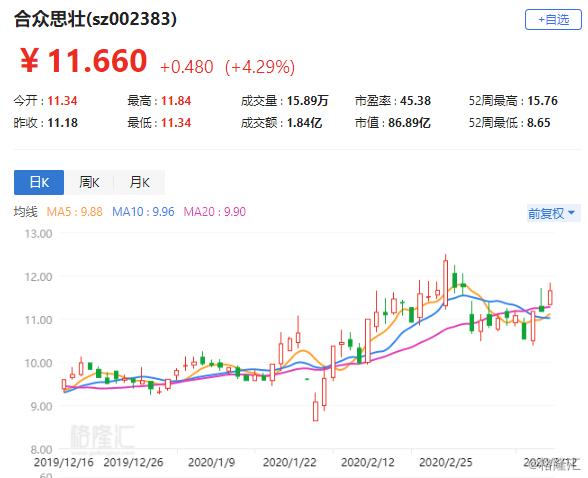The image size is (588, 478).
Task: Click y-axis label 12.00
Action: [x=38, y=277]
